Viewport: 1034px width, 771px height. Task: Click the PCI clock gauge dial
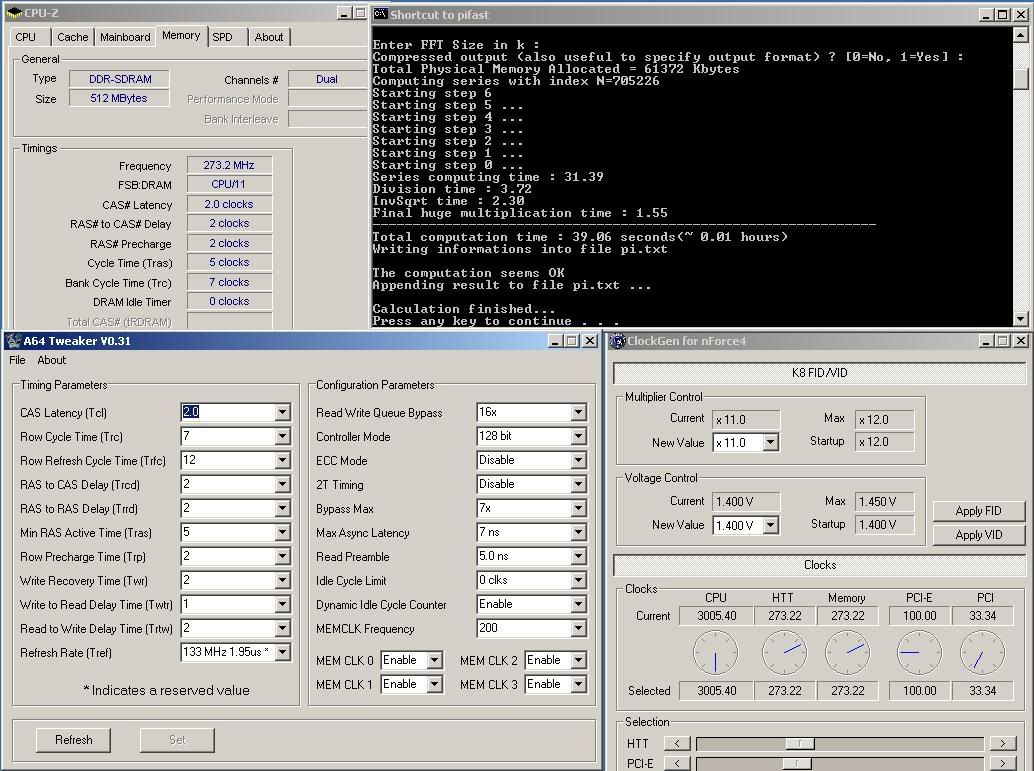coord(983,652)
